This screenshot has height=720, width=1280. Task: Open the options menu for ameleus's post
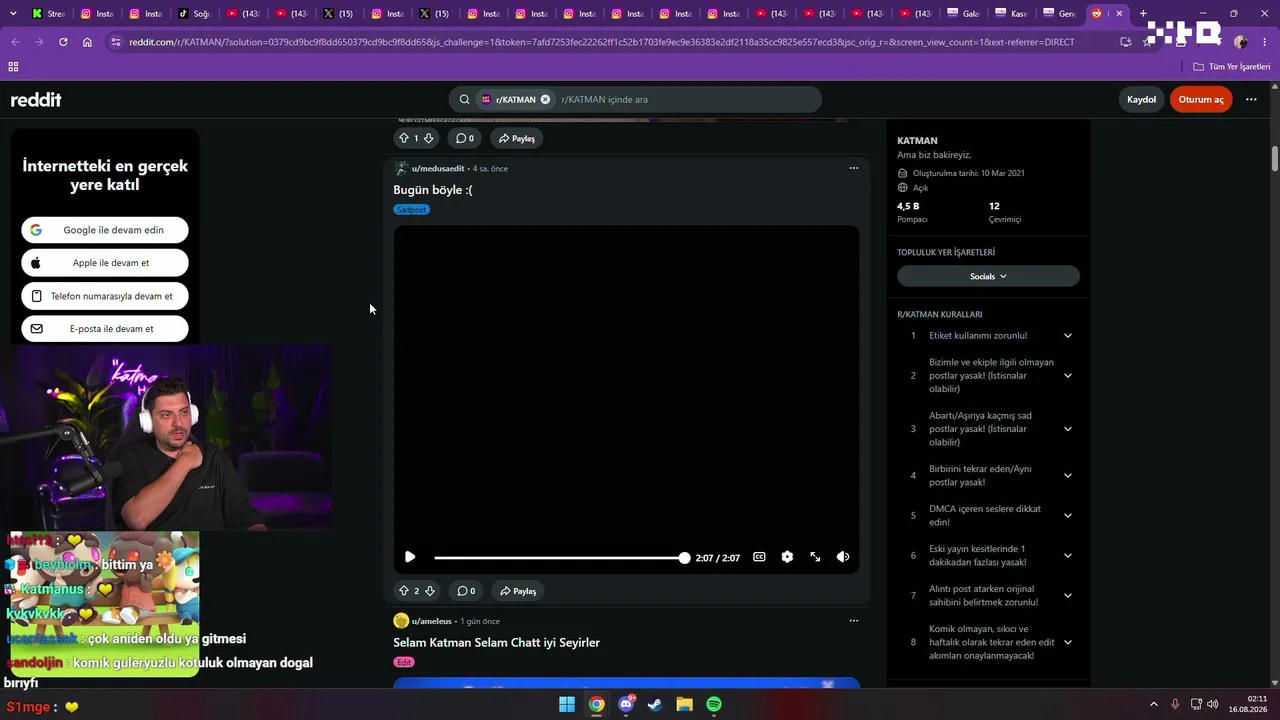854,621
